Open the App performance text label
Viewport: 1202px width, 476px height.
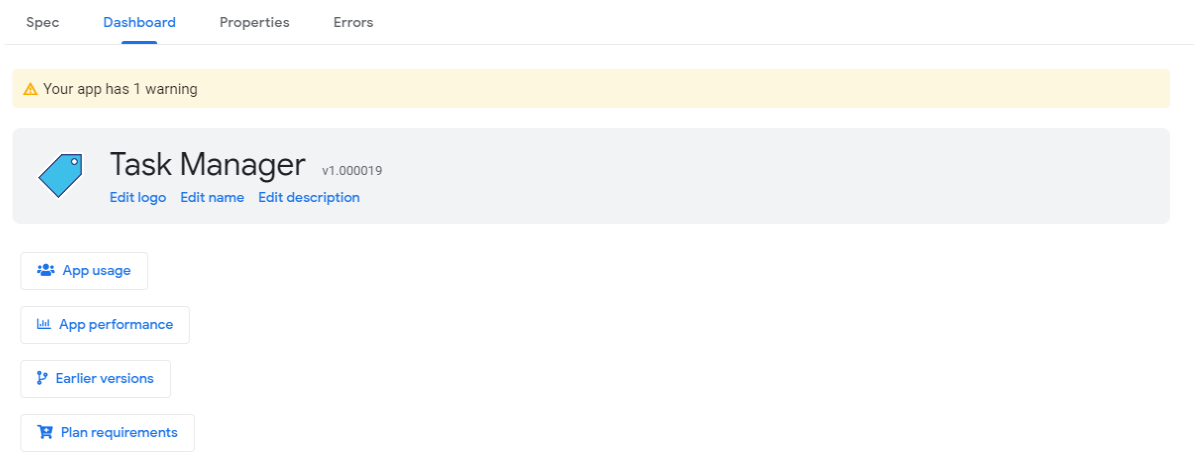(116, 324)
